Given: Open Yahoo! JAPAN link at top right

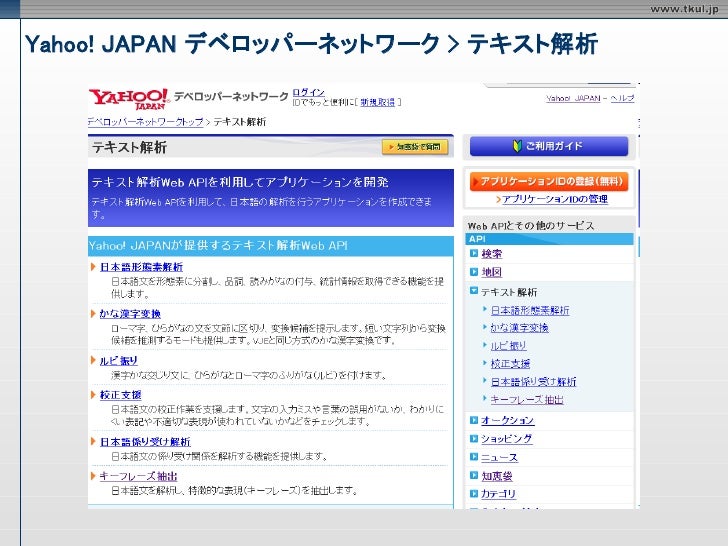Looking at the screenshot, I should tap(573, 98).
